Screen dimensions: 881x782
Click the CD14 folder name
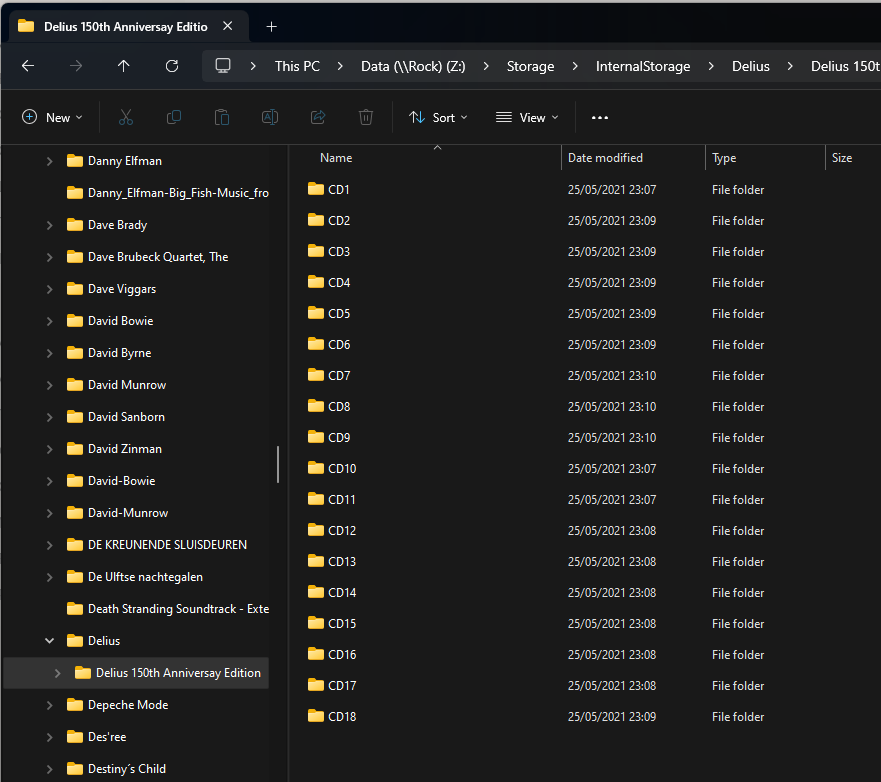[x=342, y=592]
